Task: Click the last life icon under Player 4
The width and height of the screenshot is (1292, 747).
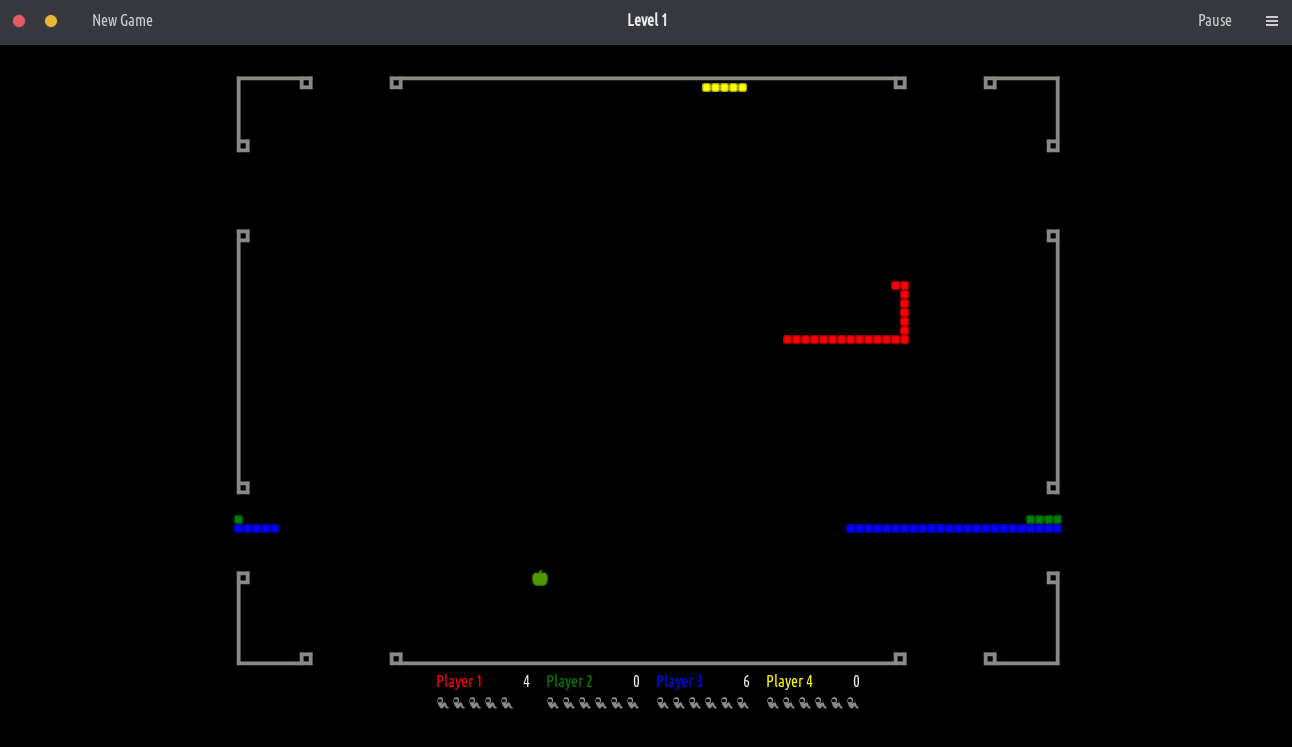Action: coord(853,703)
